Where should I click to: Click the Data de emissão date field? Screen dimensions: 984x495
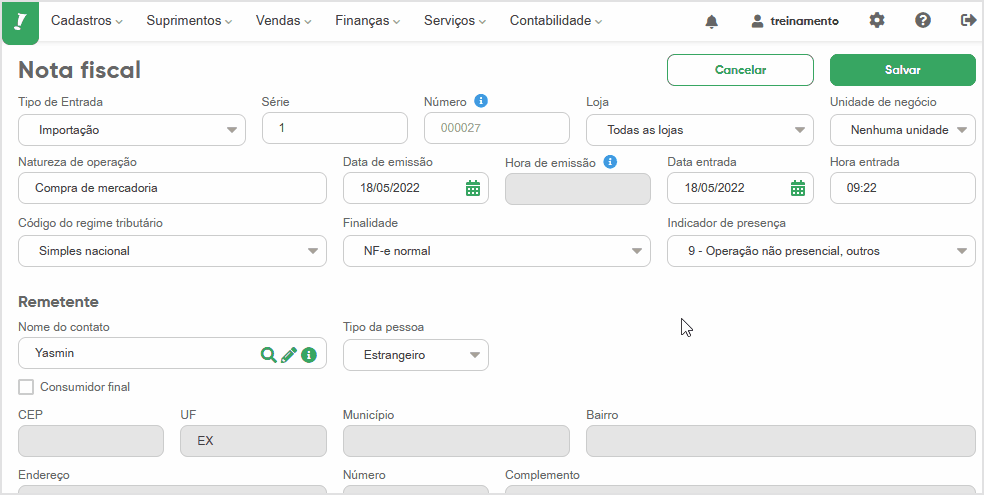416,188
